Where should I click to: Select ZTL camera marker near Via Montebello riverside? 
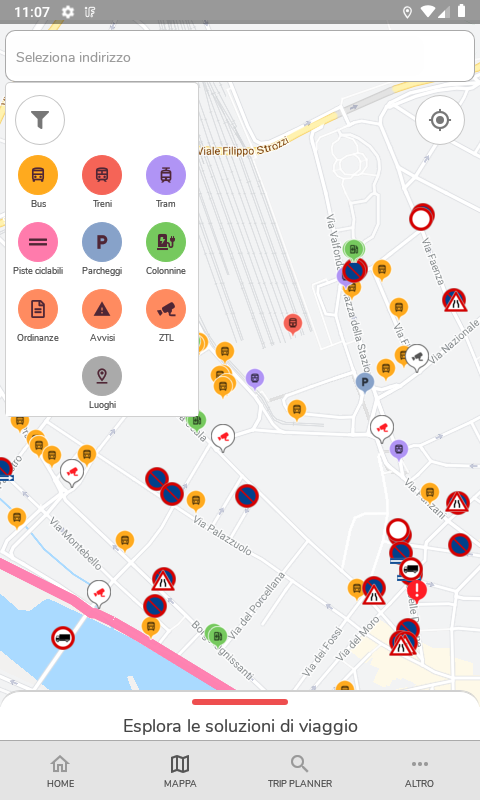click(x=98, y=593)
